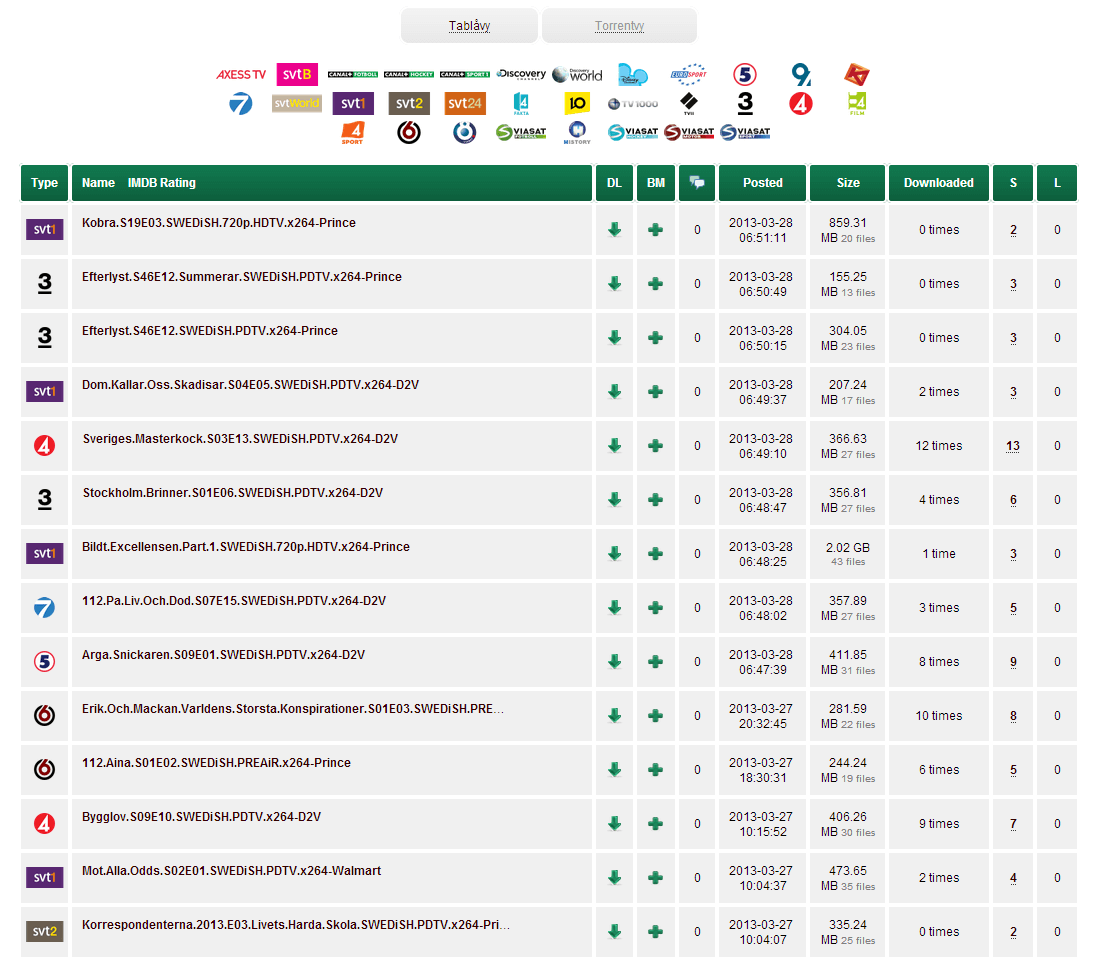The width and height of the screenshot is (1099, 959).
Task: Download Sveriges.Masterkock.S03E13 via green arrow
Action: 615,446
